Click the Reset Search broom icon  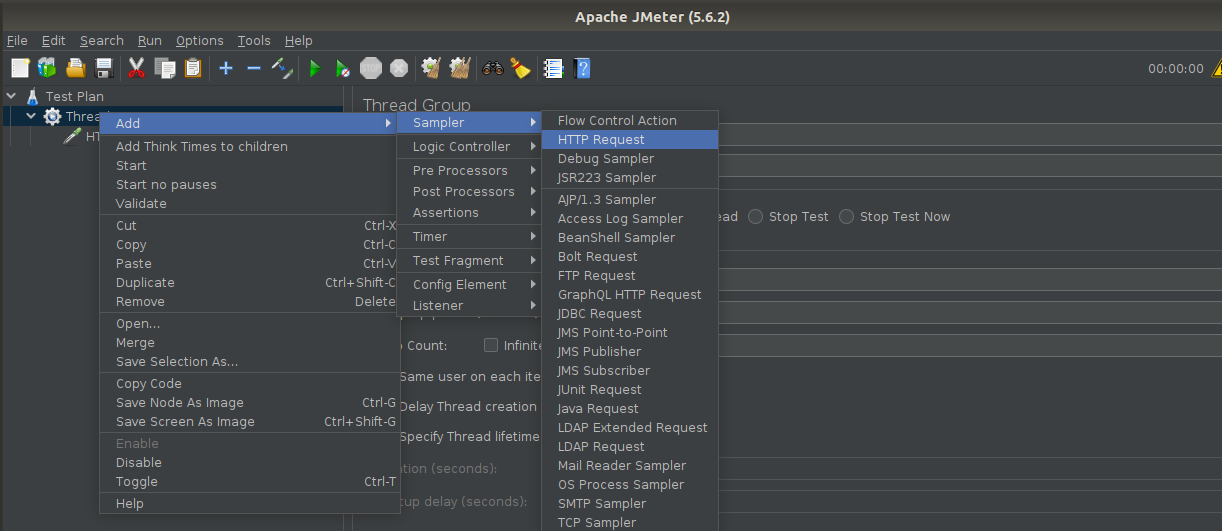pos(520,68)
